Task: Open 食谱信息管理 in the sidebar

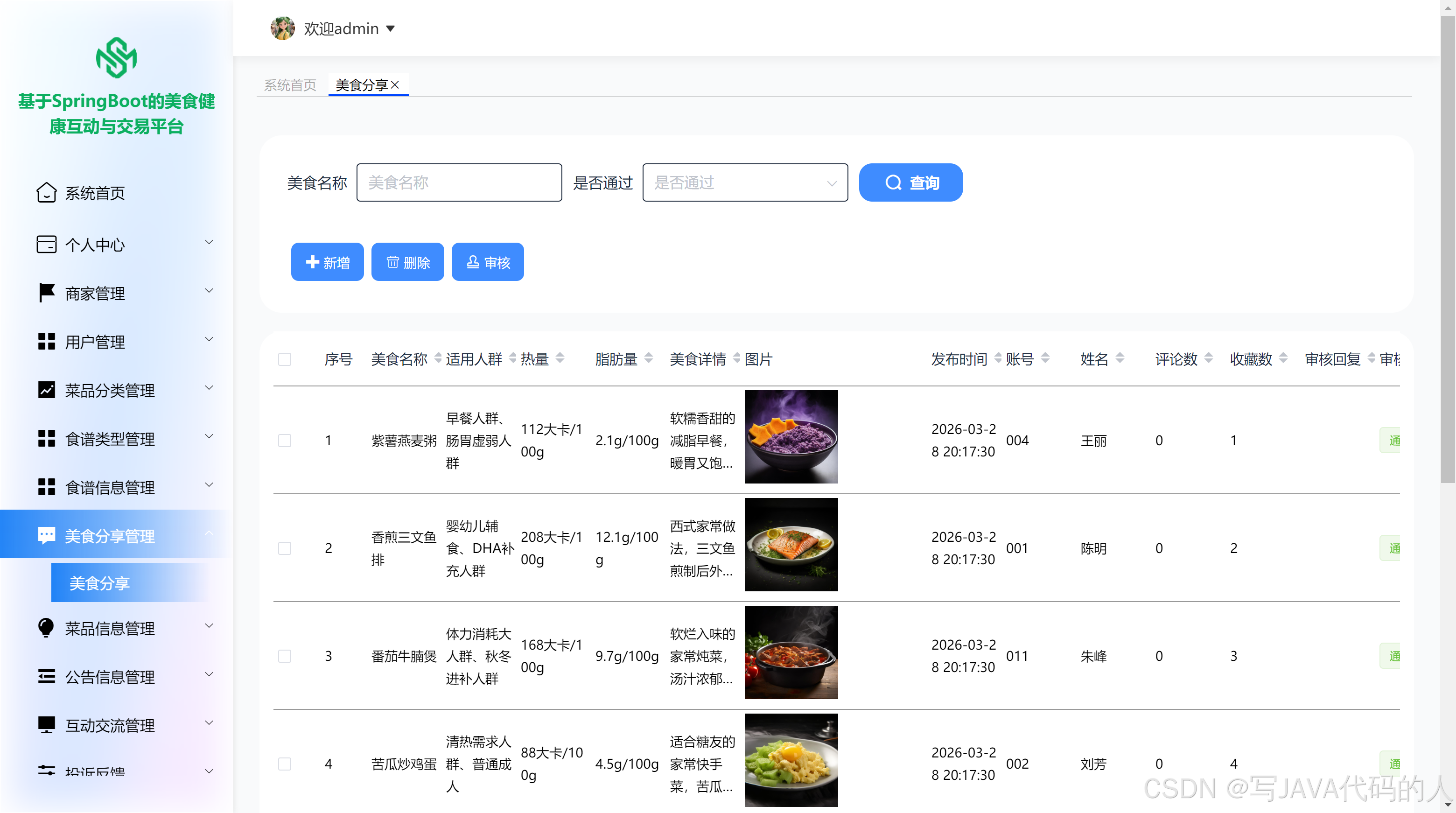Action: 116,487
